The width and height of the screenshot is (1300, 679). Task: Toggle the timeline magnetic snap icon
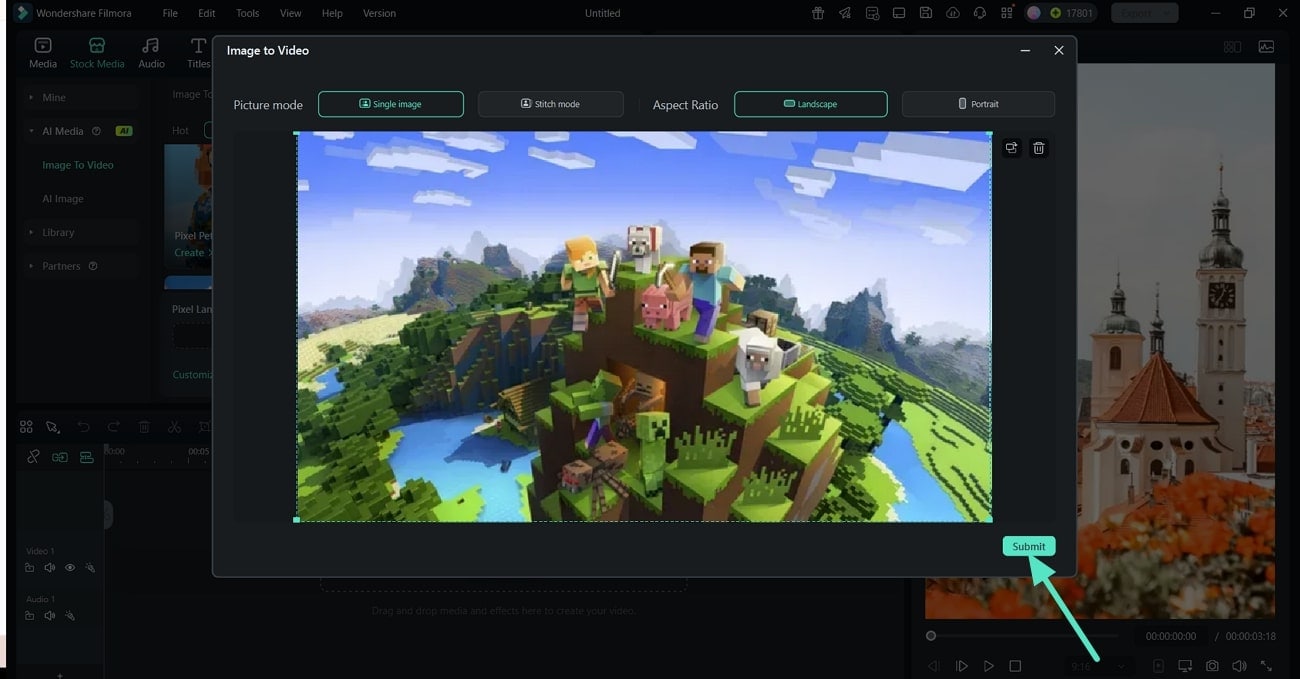[87, 457]
